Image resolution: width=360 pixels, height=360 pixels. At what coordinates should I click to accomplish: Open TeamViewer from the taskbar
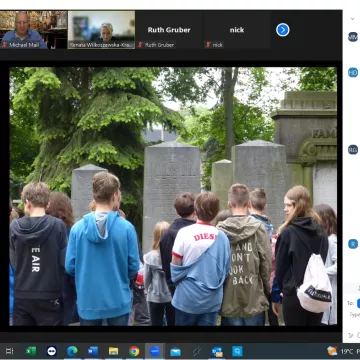(52, 351)
